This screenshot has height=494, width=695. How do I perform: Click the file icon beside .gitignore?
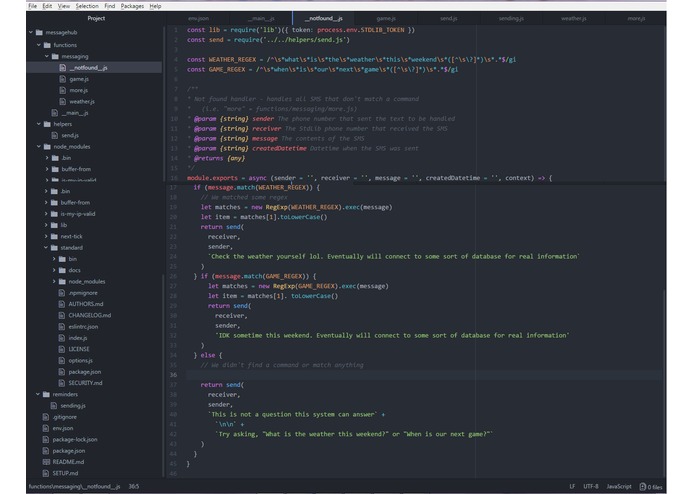coord(46,417)
